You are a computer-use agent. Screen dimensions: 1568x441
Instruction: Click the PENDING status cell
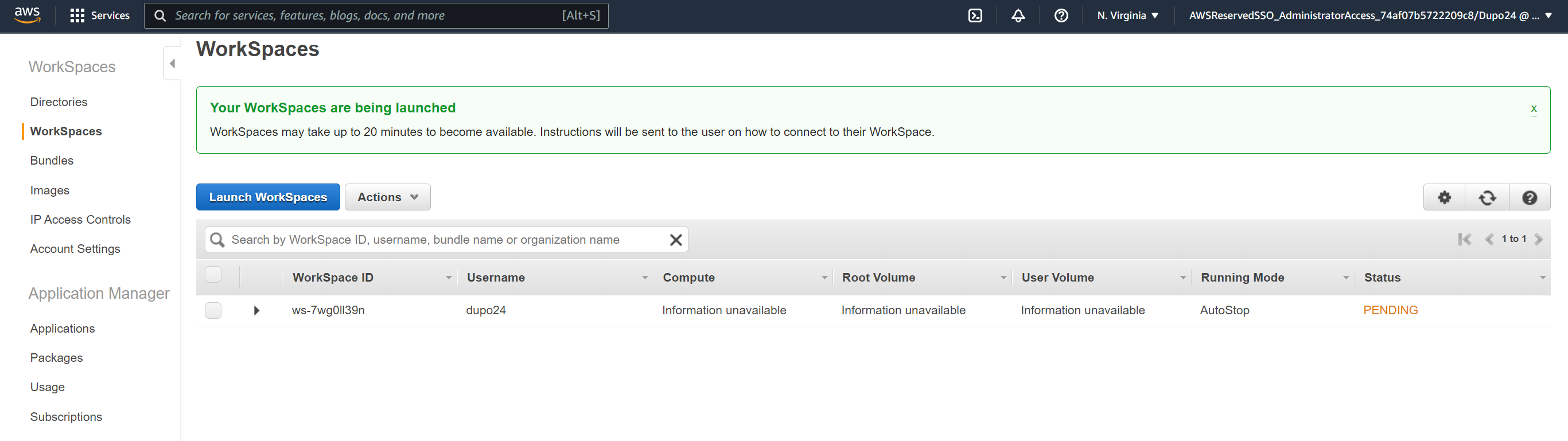[x=1390, y=311]
